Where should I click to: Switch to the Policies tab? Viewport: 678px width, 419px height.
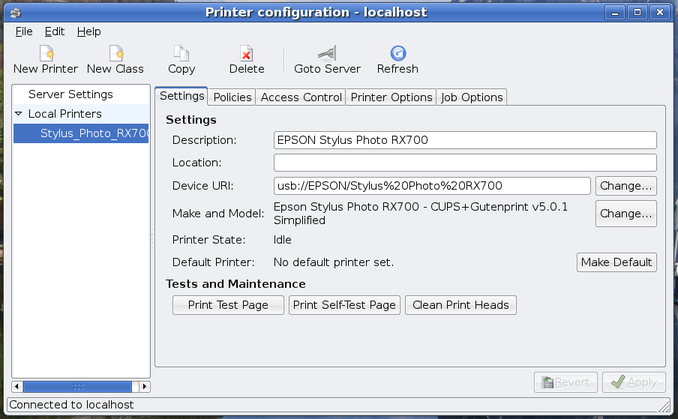coord(232,97)
